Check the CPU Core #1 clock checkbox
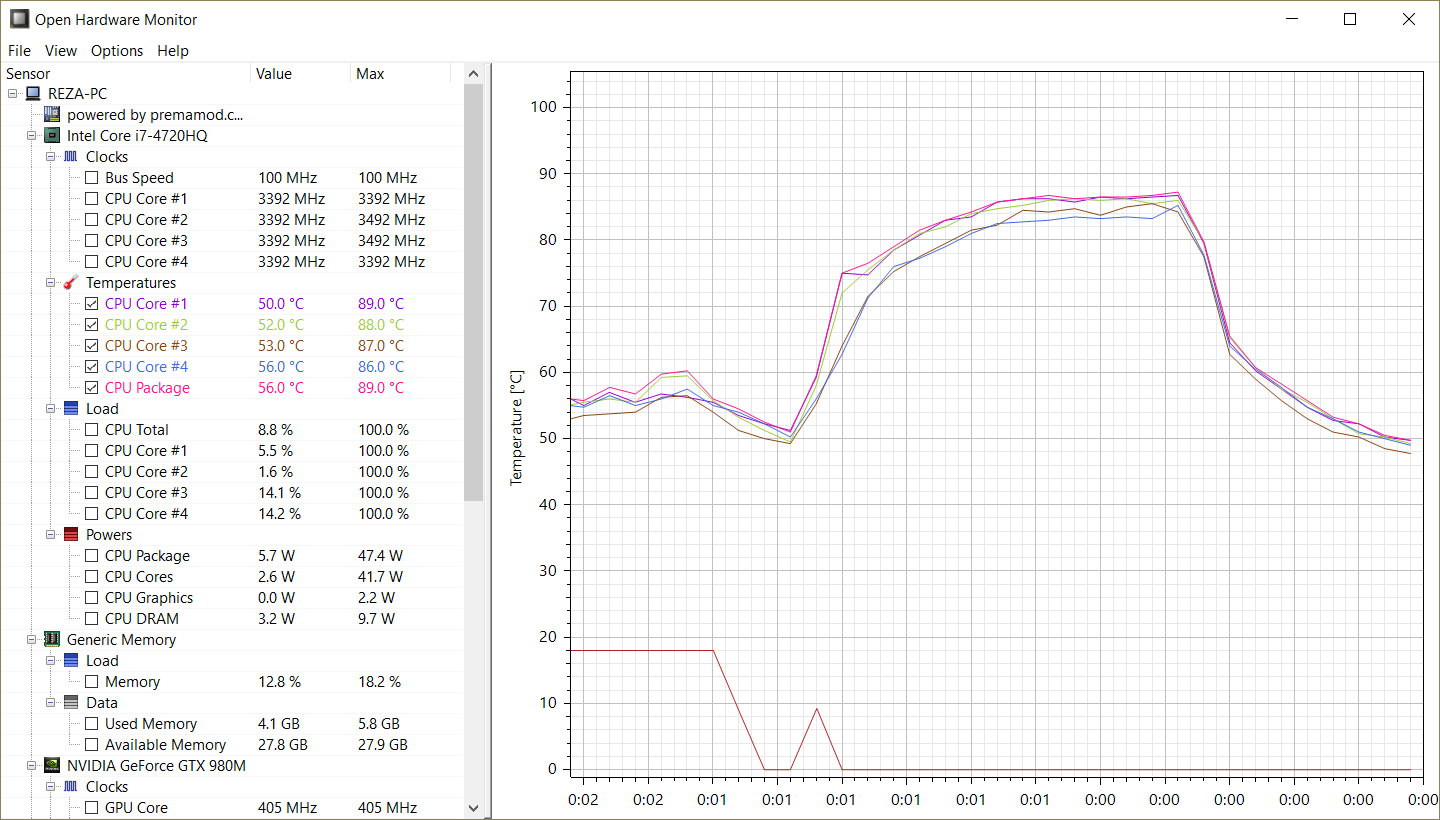 tap(92, 198)
